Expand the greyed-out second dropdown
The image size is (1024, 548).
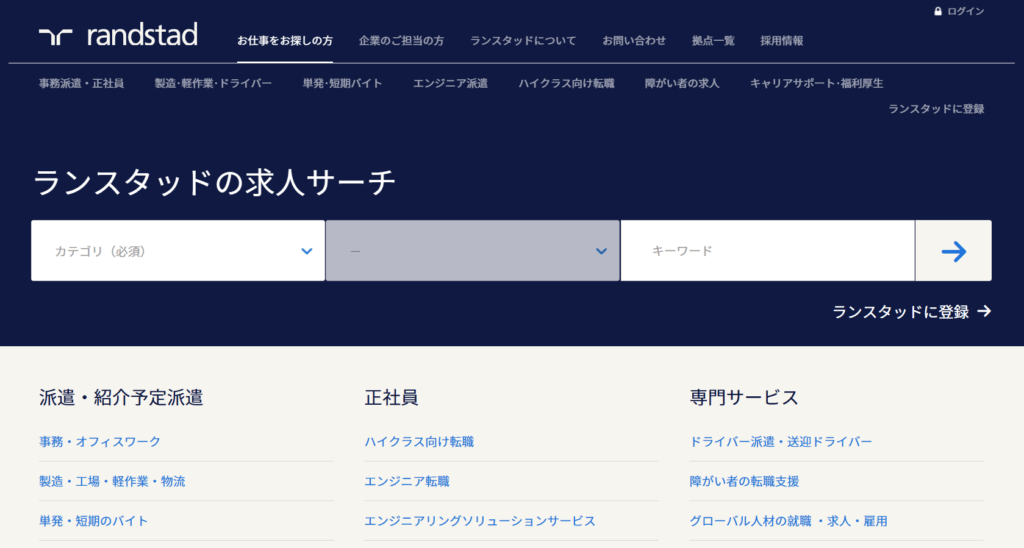click(472, 251)
